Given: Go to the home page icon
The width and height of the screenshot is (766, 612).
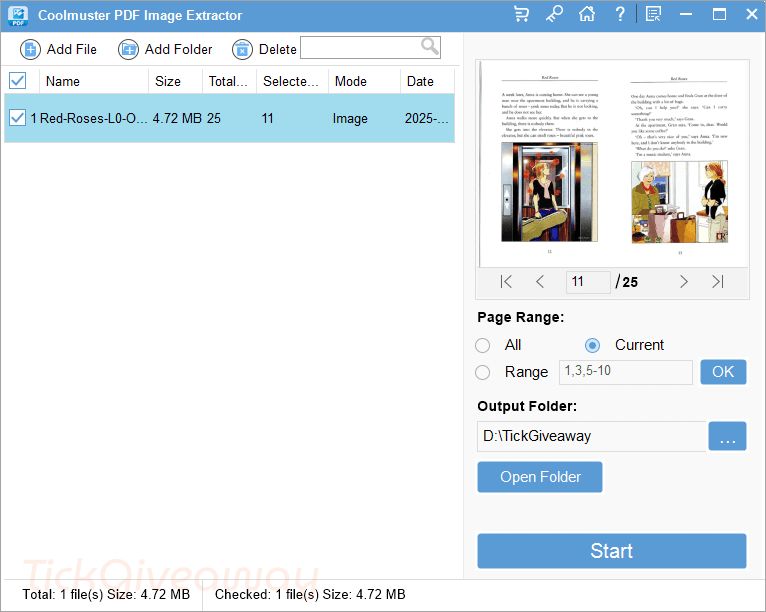Looking at the screenshot, I should coord(587,14).
